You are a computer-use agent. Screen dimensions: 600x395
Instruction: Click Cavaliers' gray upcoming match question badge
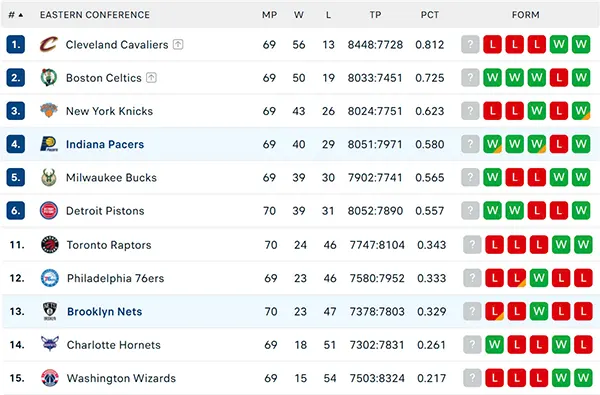point(470,44)
